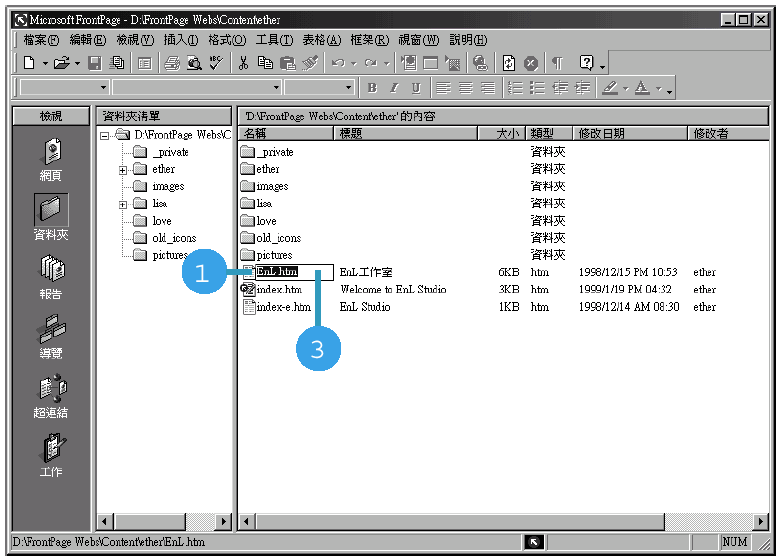Screen dimensions: 782x560
Task: Toggle center alignment button
Action: click(x=465, y=88)
